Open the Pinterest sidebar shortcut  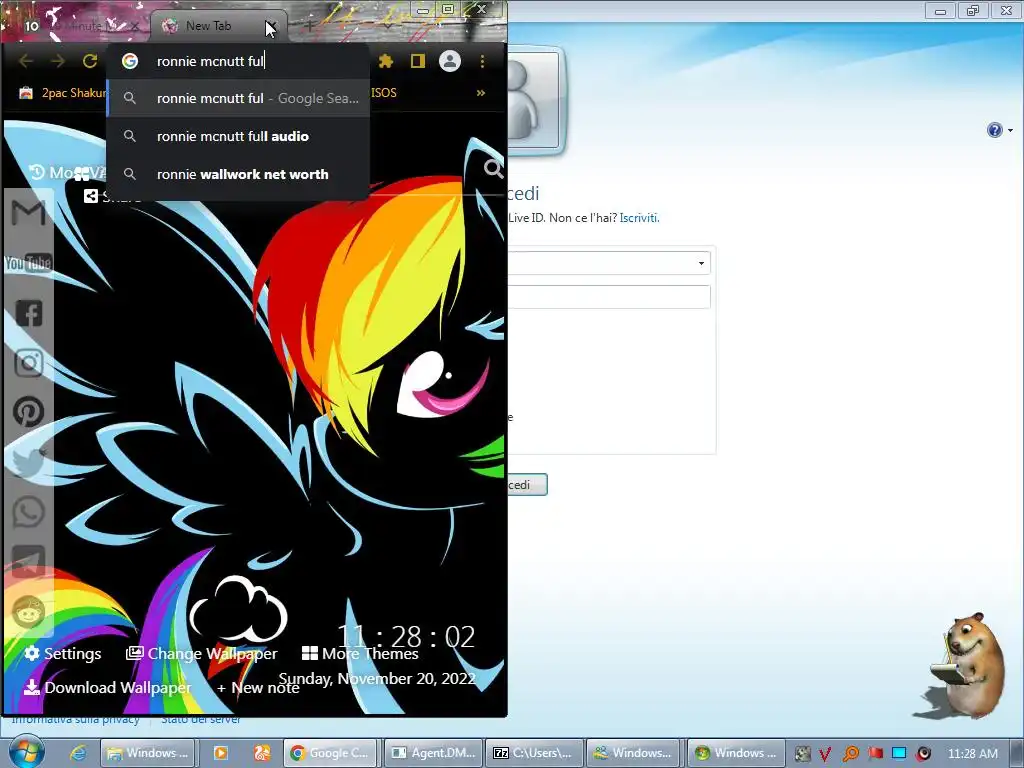pyautogui.click(x=28, y=412)
